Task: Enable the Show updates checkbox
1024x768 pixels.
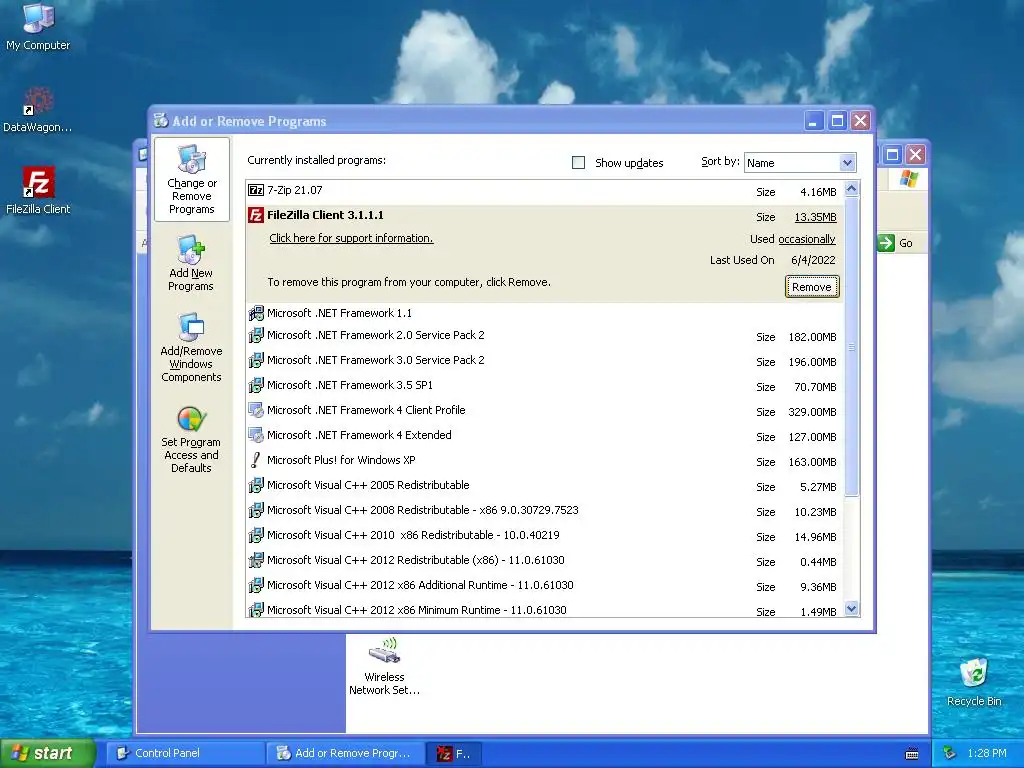Action: tap(578, 163)
